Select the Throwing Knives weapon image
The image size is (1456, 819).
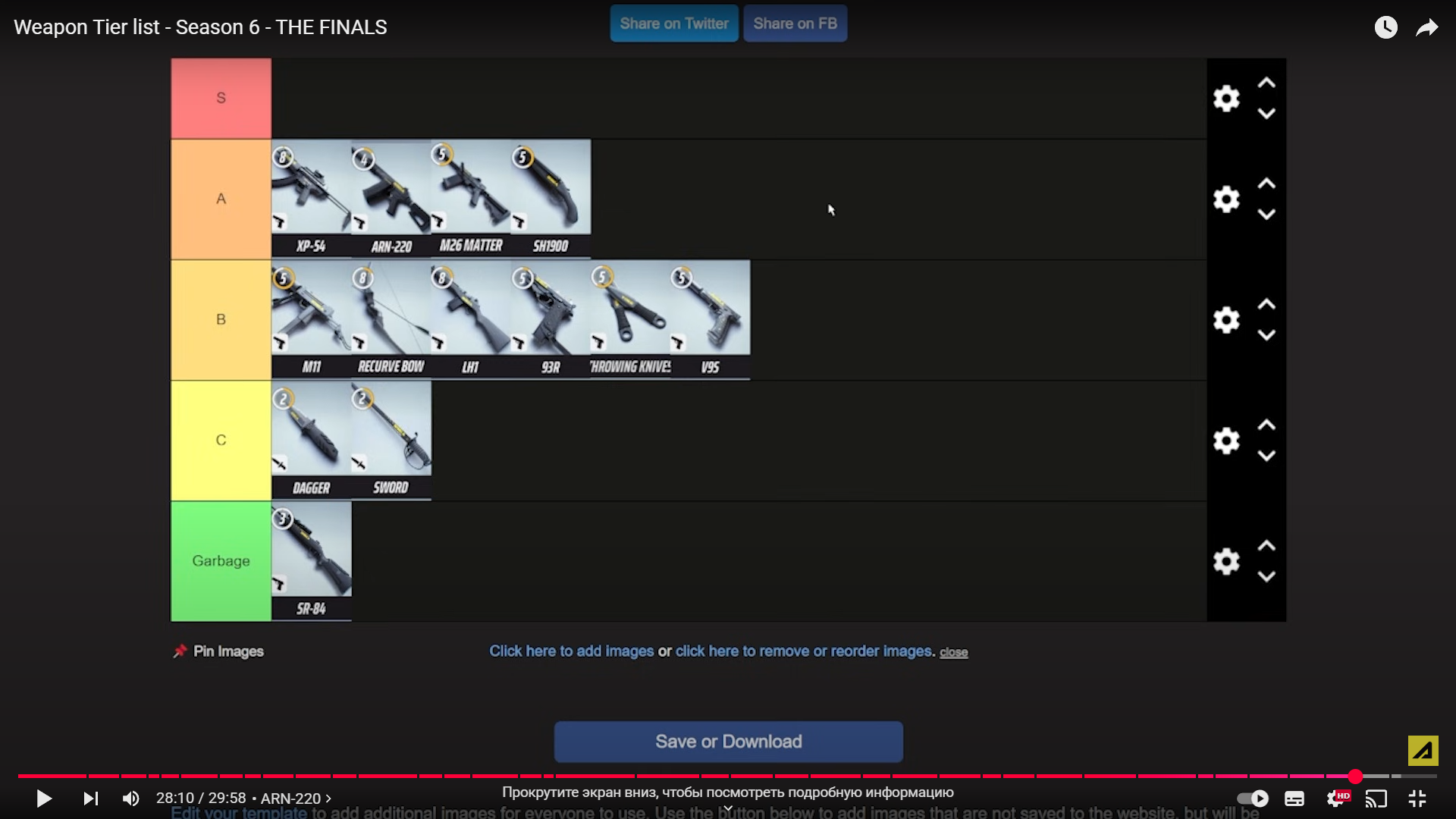631,319
